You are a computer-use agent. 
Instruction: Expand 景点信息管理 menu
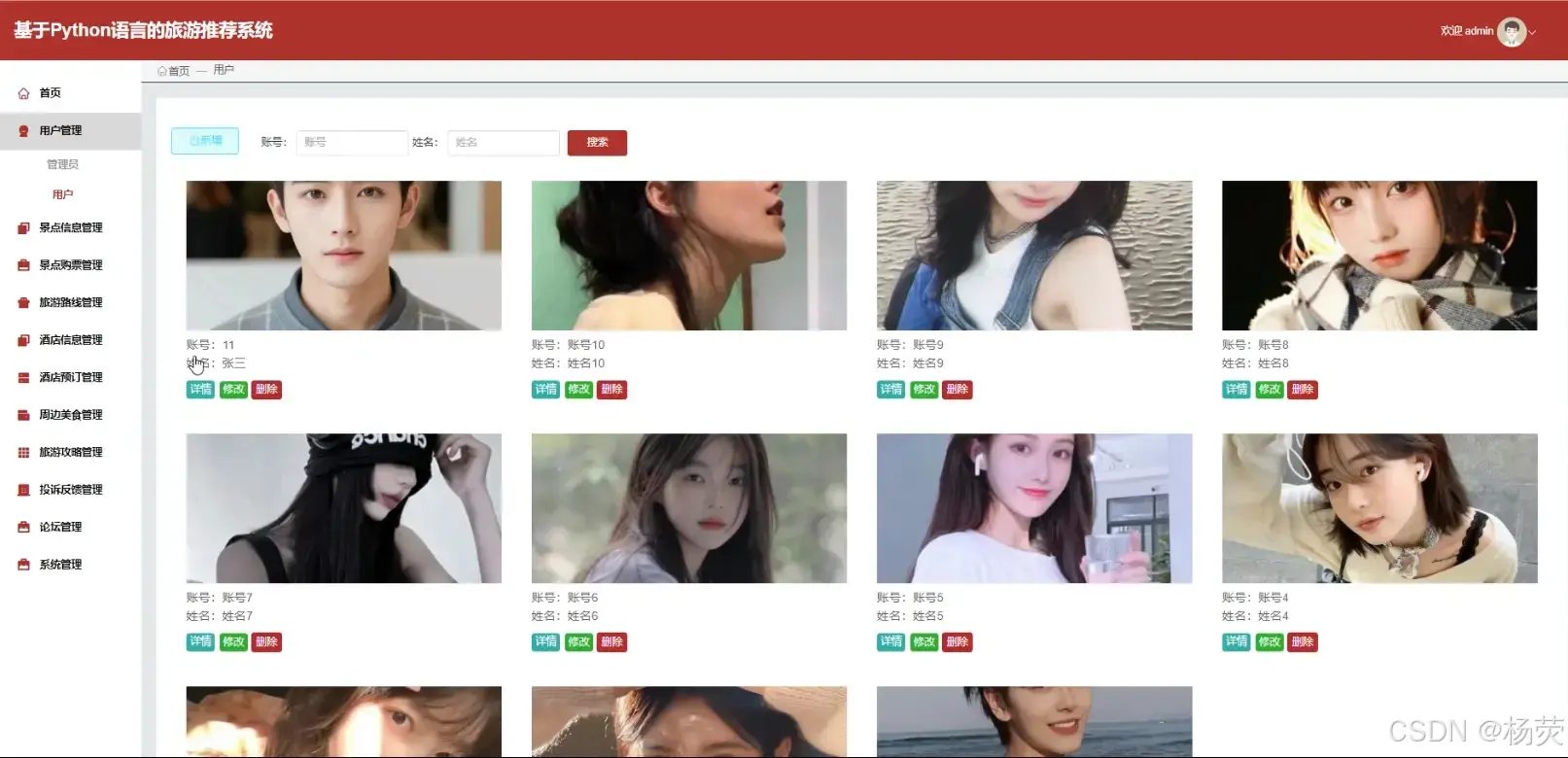(70, 227)
